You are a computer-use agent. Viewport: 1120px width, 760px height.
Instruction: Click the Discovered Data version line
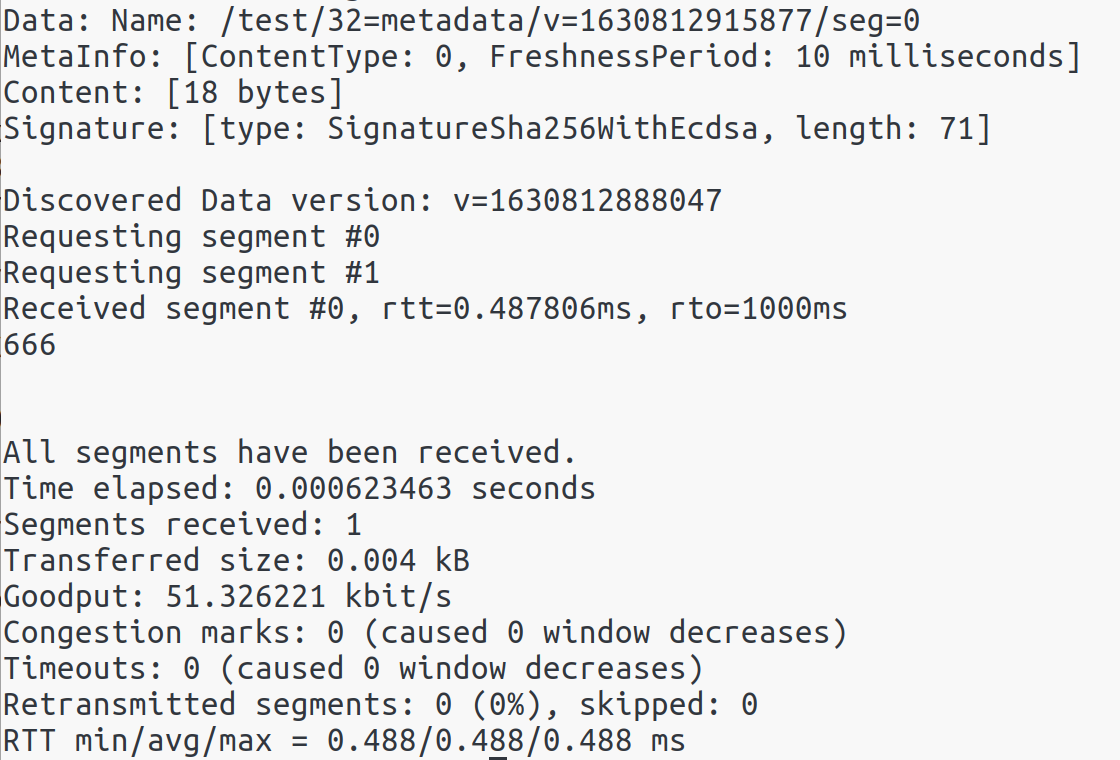coord(363,201)
